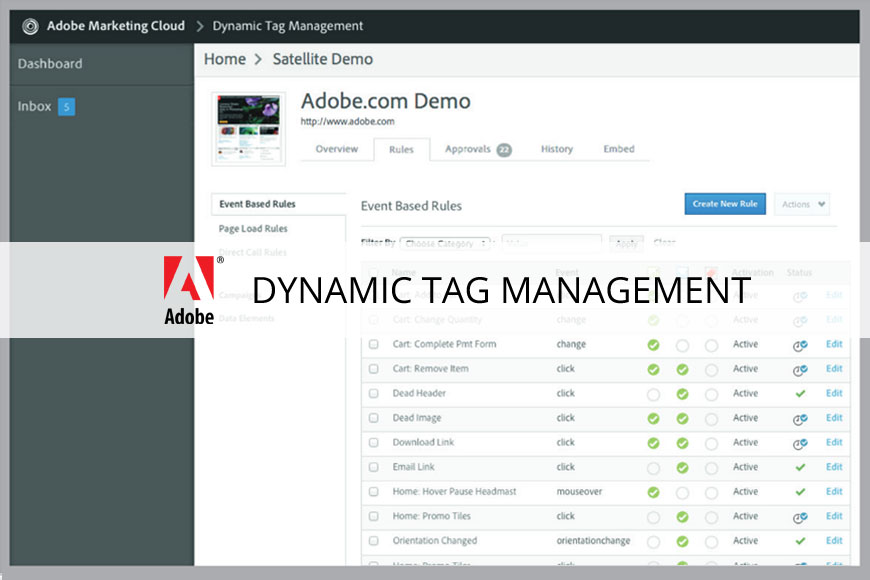Open the History tab
870x580 pixels.
(x=557, y=149)
